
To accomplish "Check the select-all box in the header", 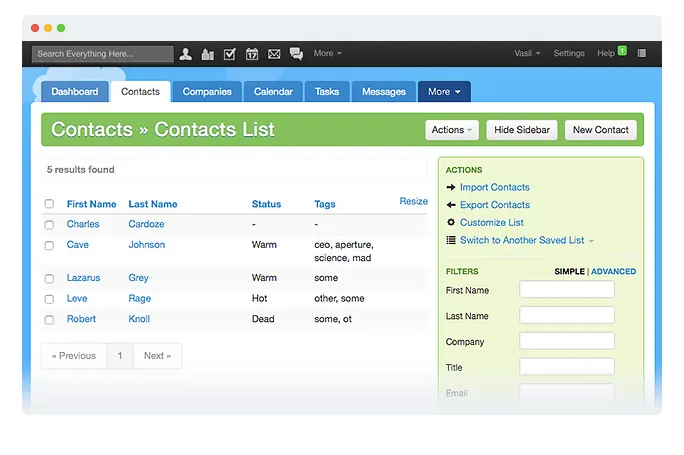I will click(49, 204).
